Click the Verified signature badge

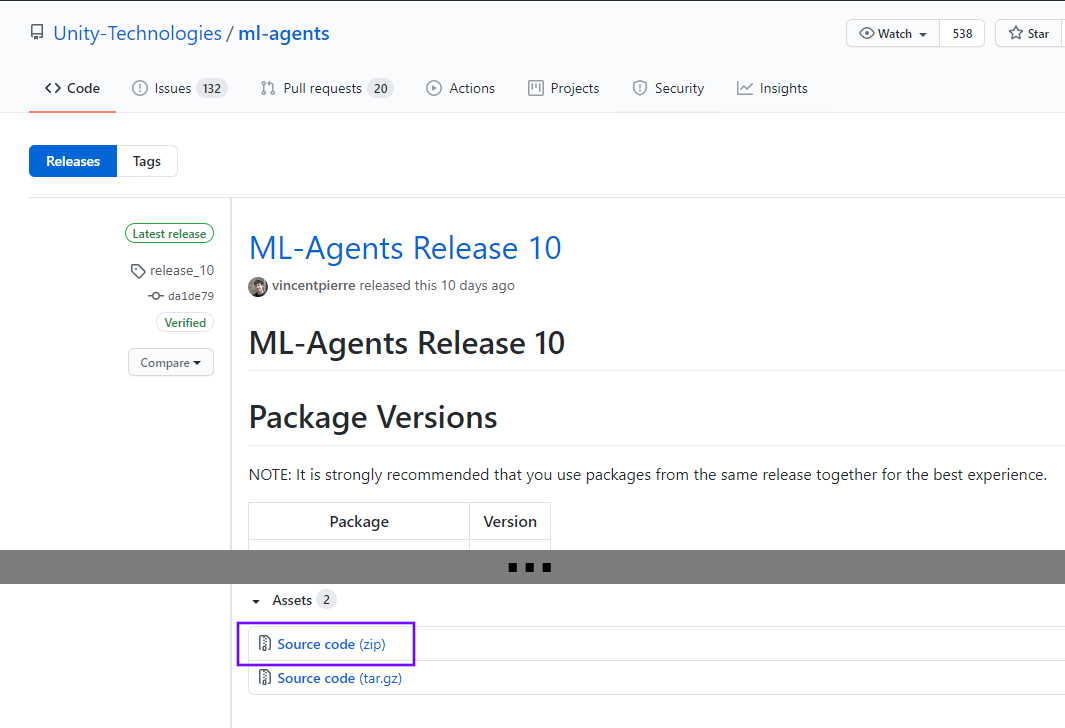pyautogui.click(x=185, y=323)
